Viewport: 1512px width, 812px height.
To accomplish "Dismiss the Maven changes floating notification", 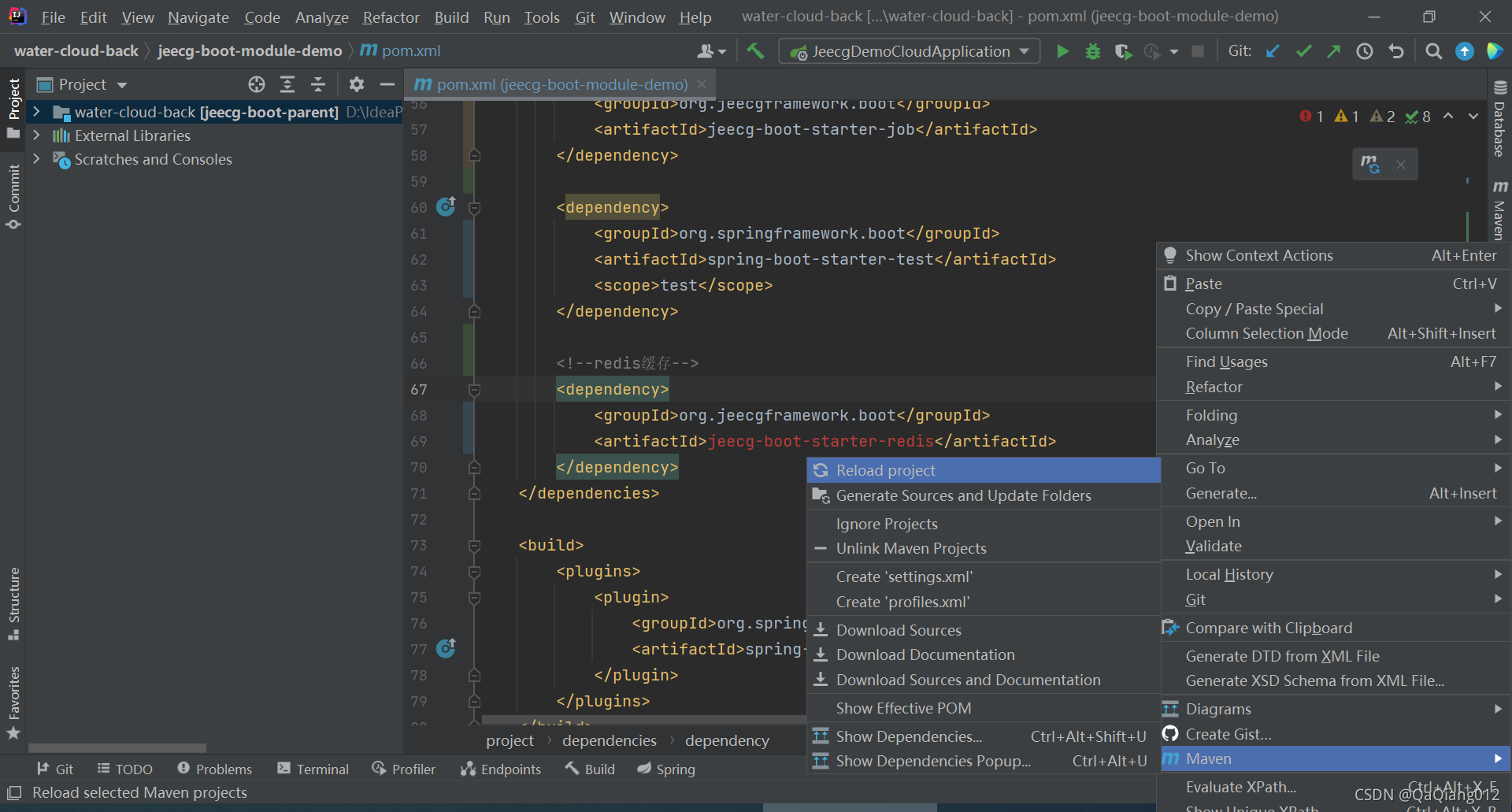I will [1401, 165].
